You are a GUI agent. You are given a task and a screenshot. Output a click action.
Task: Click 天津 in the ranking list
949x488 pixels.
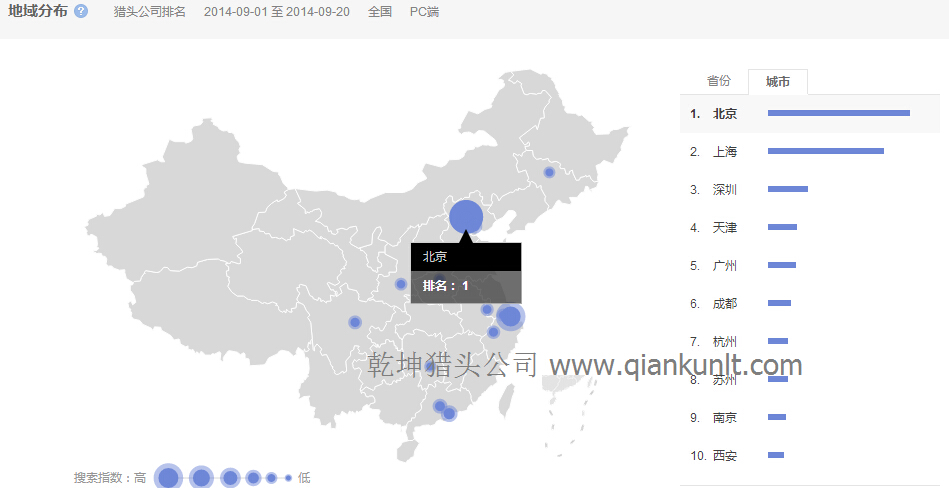(724, 228)
